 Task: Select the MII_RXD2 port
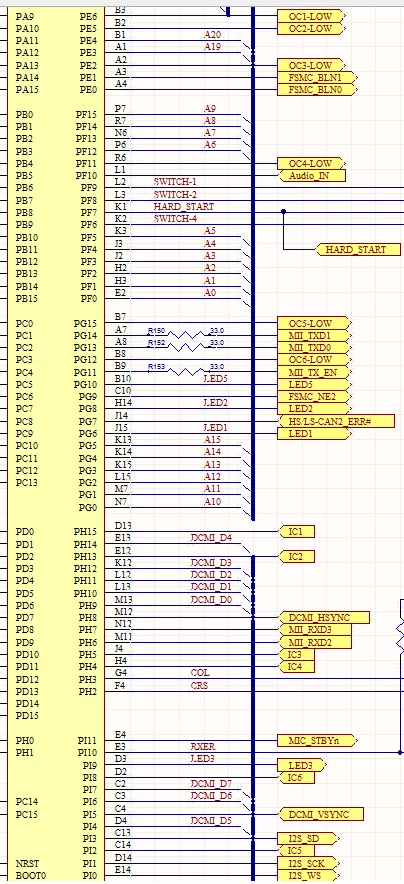[x=316, y=642]
